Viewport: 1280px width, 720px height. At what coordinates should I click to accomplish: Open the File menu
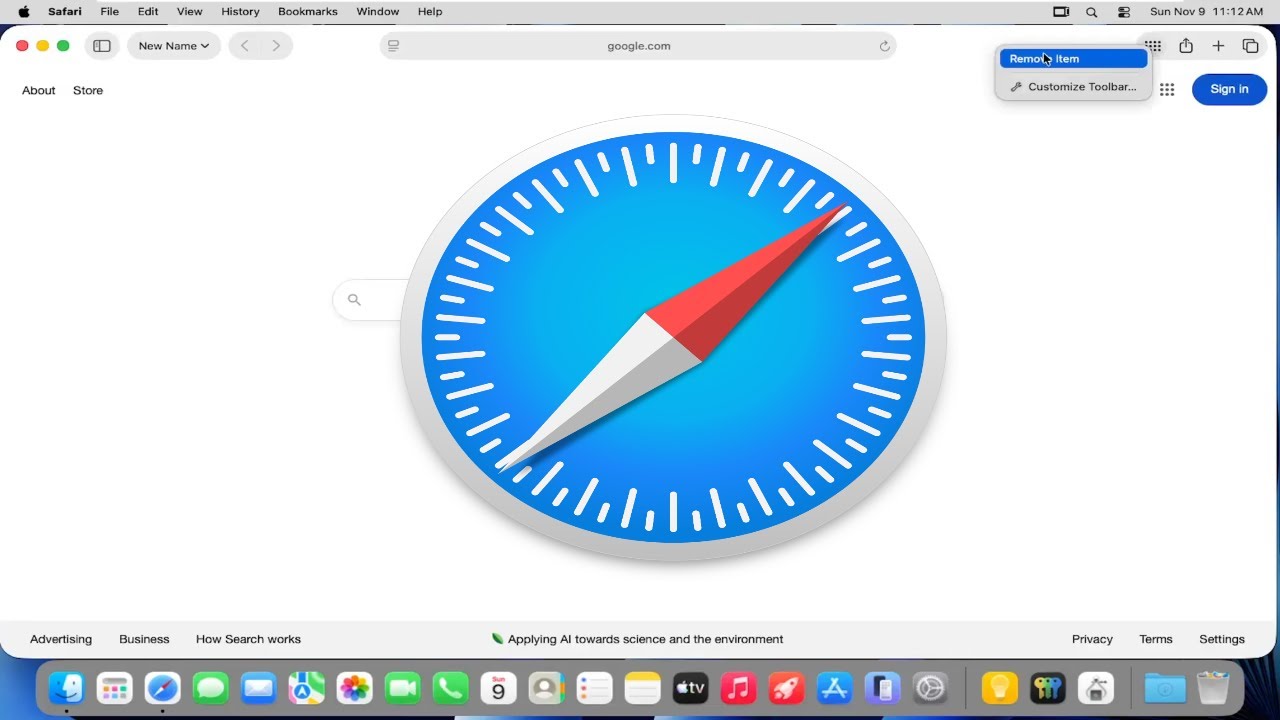coord(110,12)
